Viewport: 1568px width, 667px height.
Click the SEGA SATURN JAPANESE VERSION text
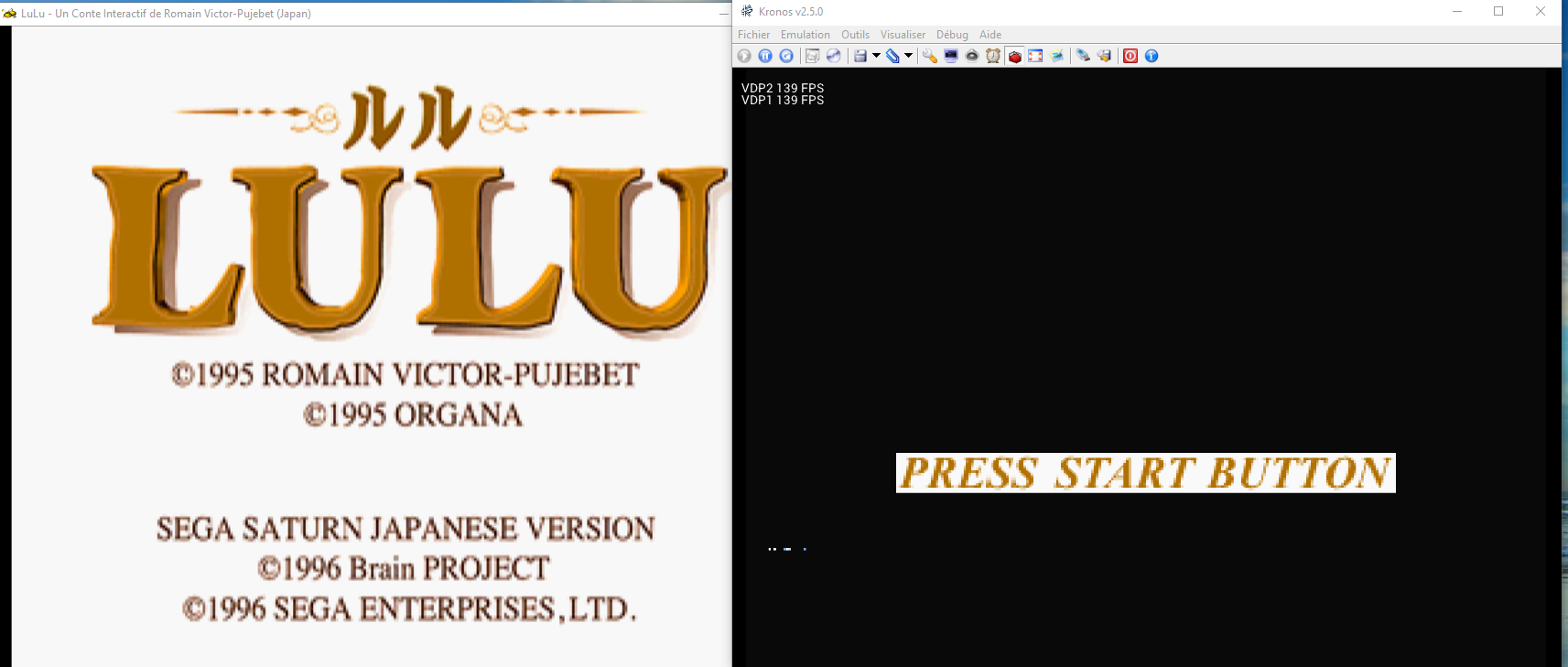(x=406, y=528)
